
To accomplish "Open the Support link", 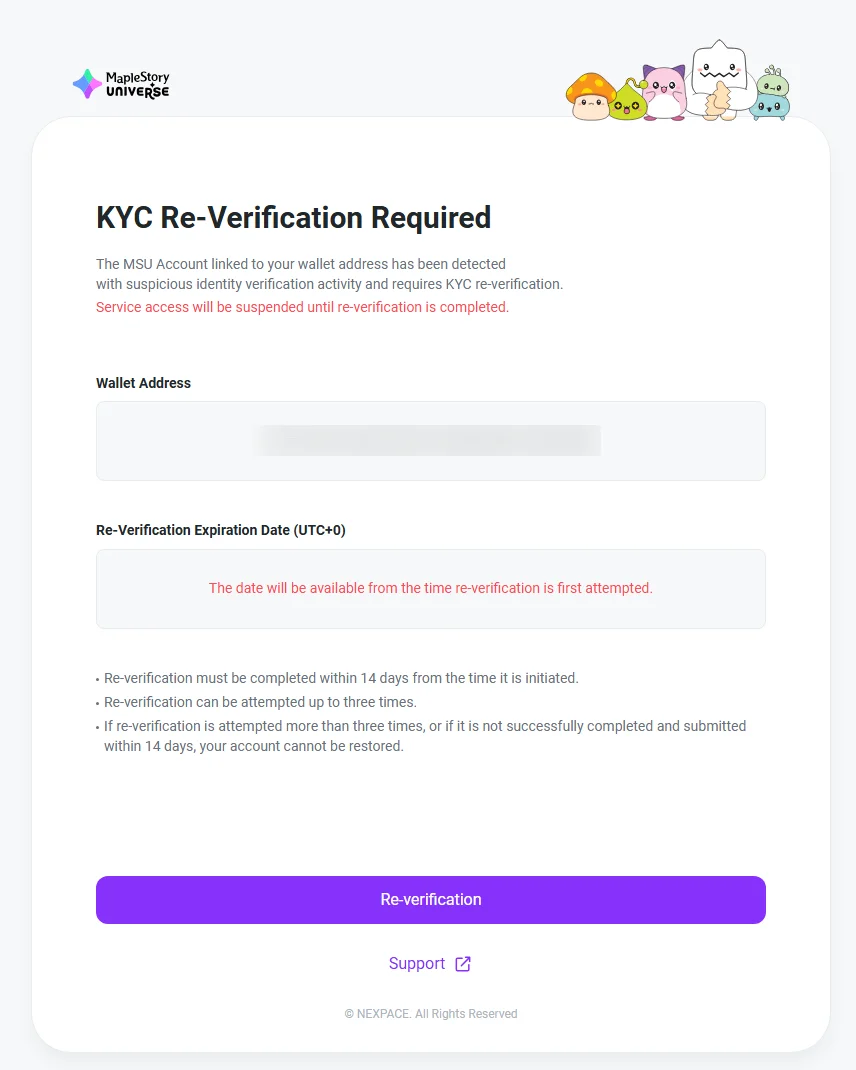I will point(417,963).
